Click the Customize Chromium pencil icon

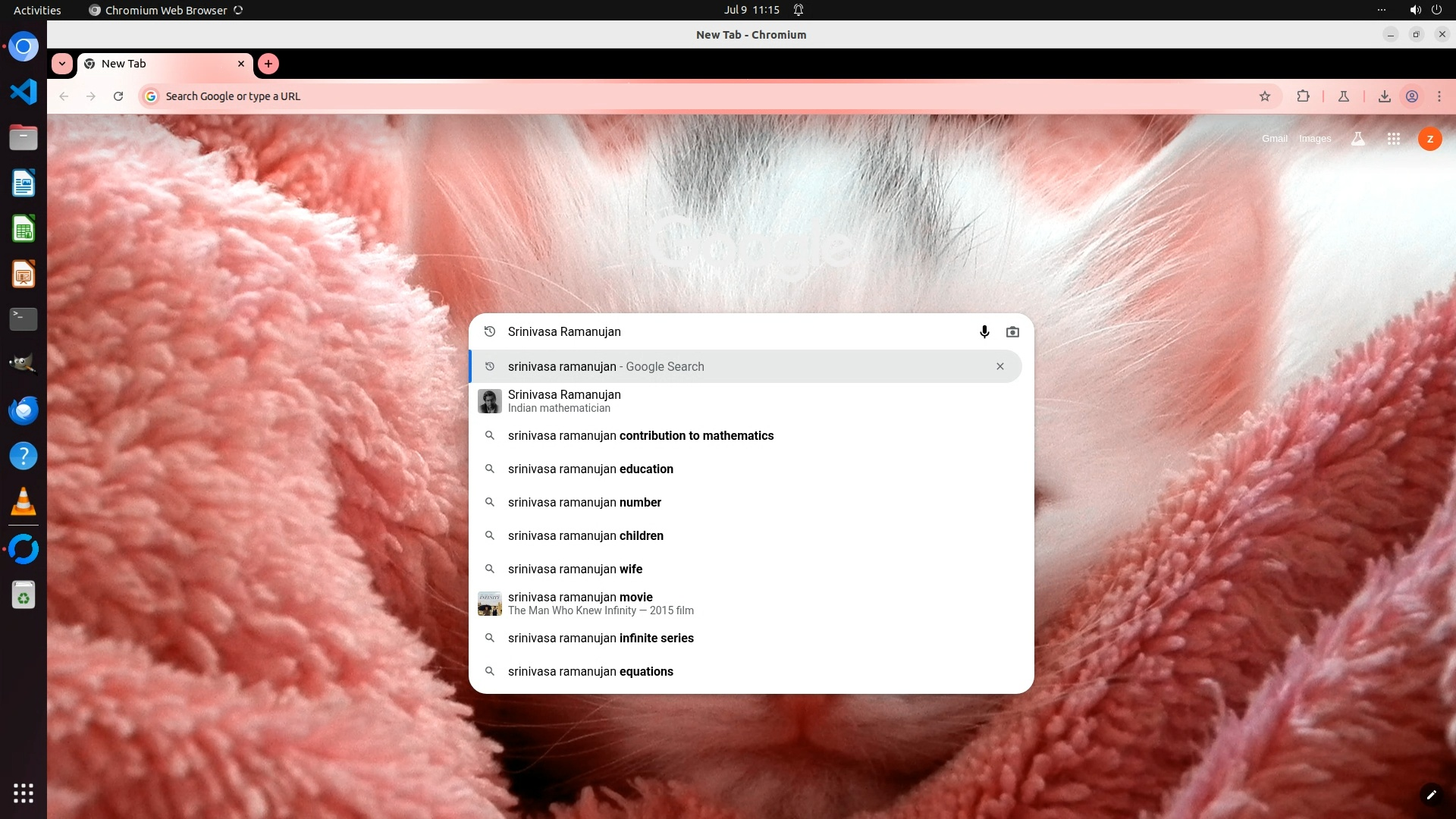pyautogui.click(x=1431, y=795)
